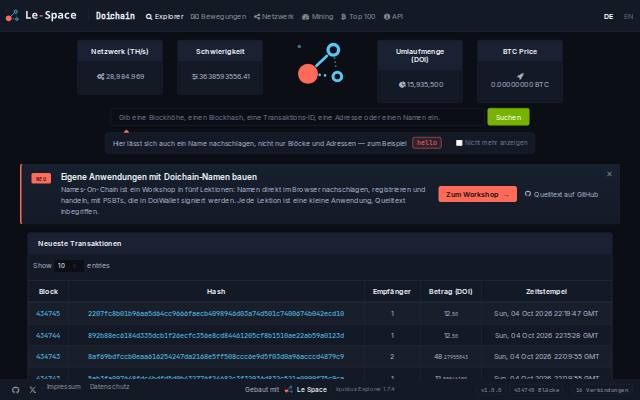Image resolution: width=640 pixels, height=400 pixels.
Task: Open the Doichain home link
Action: (115, 16)
